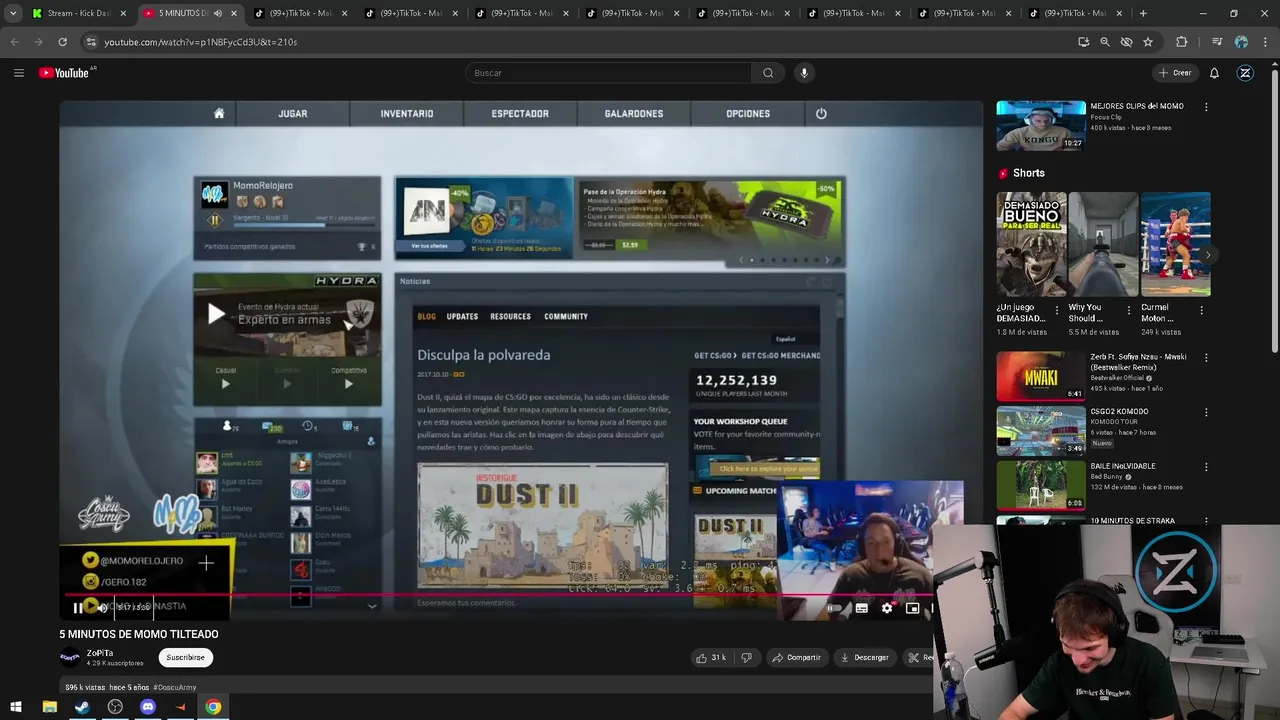This screenshot has width=1280, height=720.
Task: Toggle autoplay switch in player
Action: (834, 608)
